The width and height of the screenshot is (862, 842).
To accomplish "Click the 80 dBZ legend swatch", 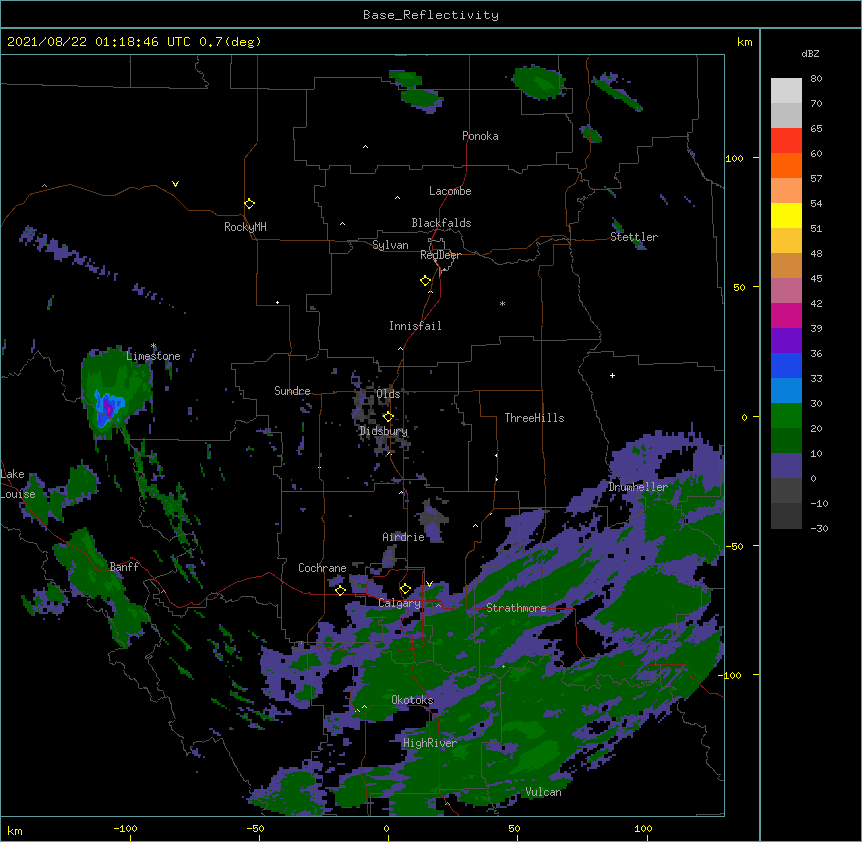I will [x=786, y=91].
